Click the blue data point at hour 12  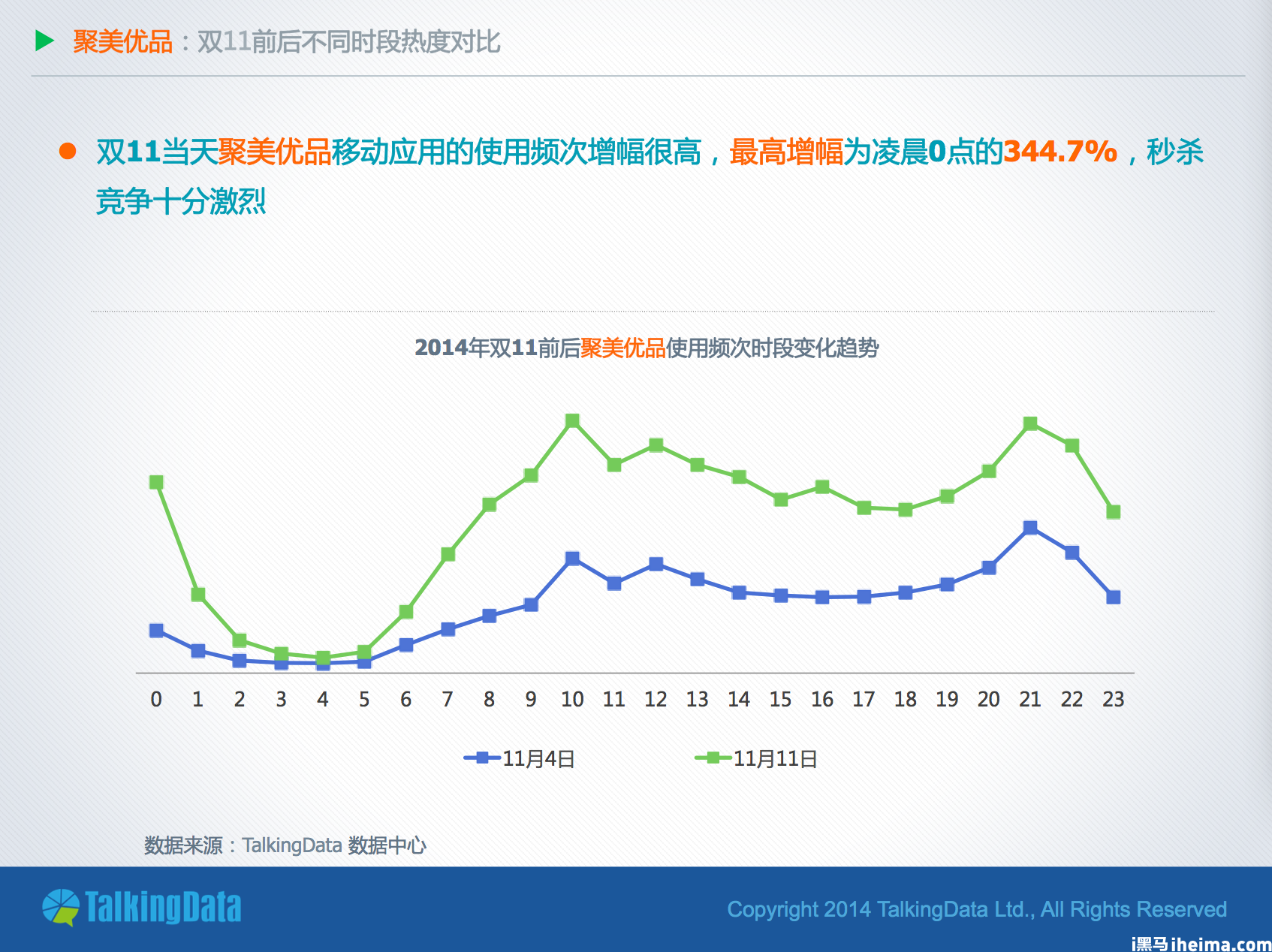(656, 564)
